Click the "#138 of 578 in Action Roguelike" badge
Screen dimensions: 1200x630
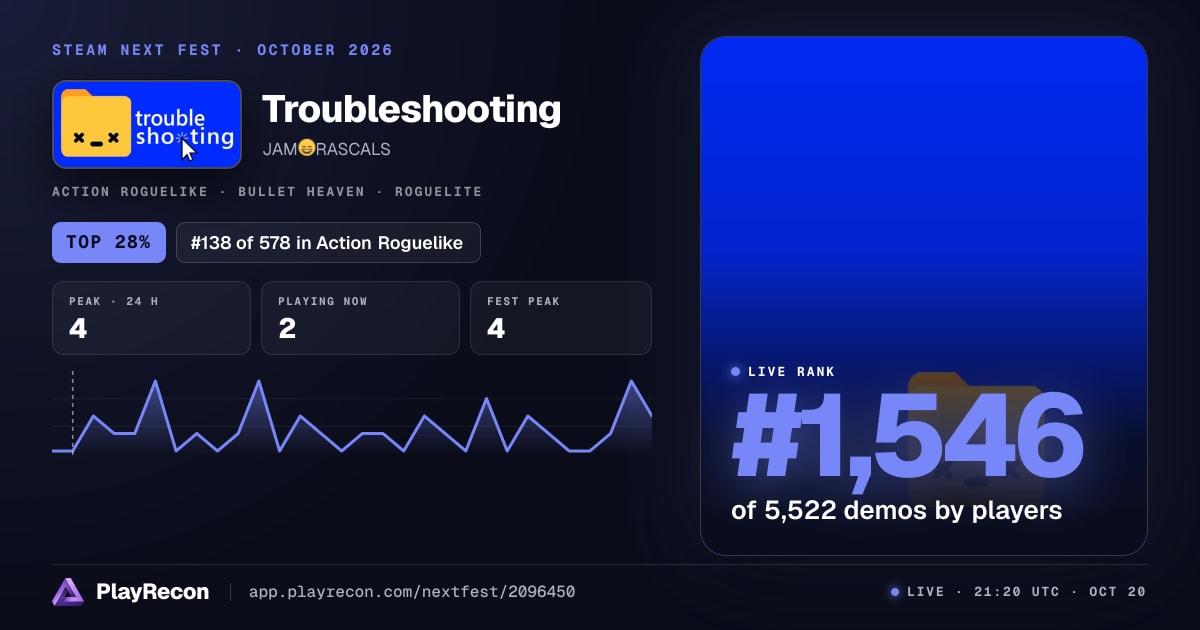pos(327,242)
